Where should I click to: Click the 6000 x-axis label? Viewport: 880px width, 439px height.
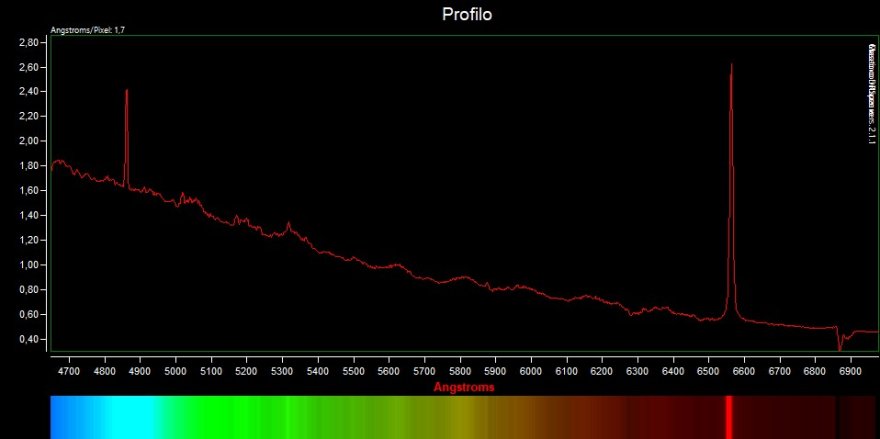pyautogui.click(x=531, y=371)
